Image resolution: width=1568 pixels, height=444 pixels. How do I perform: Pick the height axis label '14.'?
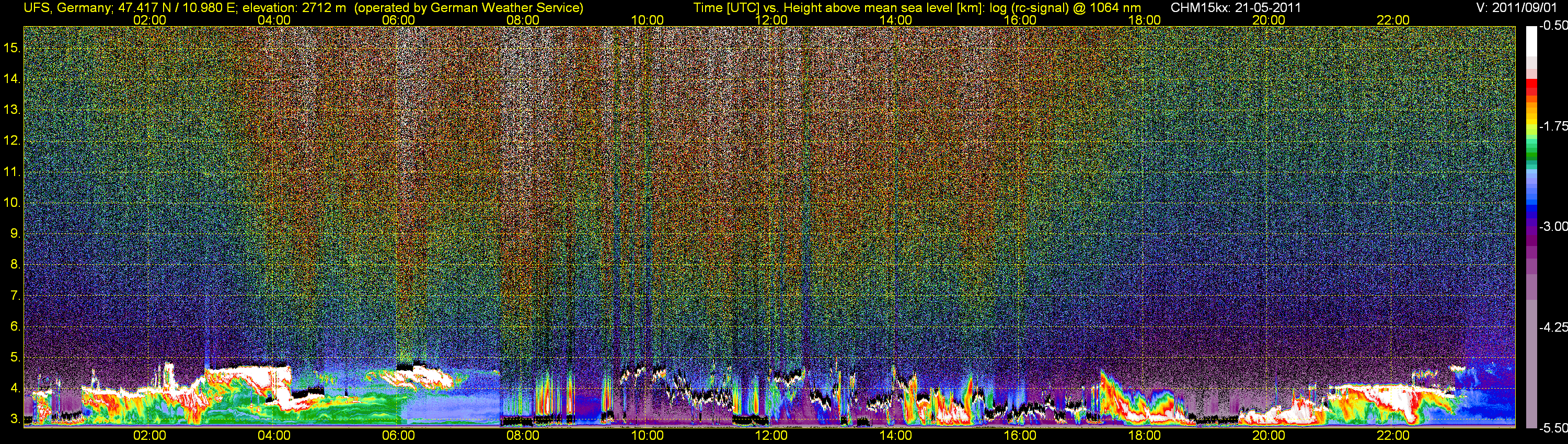[x=12, y=79]
